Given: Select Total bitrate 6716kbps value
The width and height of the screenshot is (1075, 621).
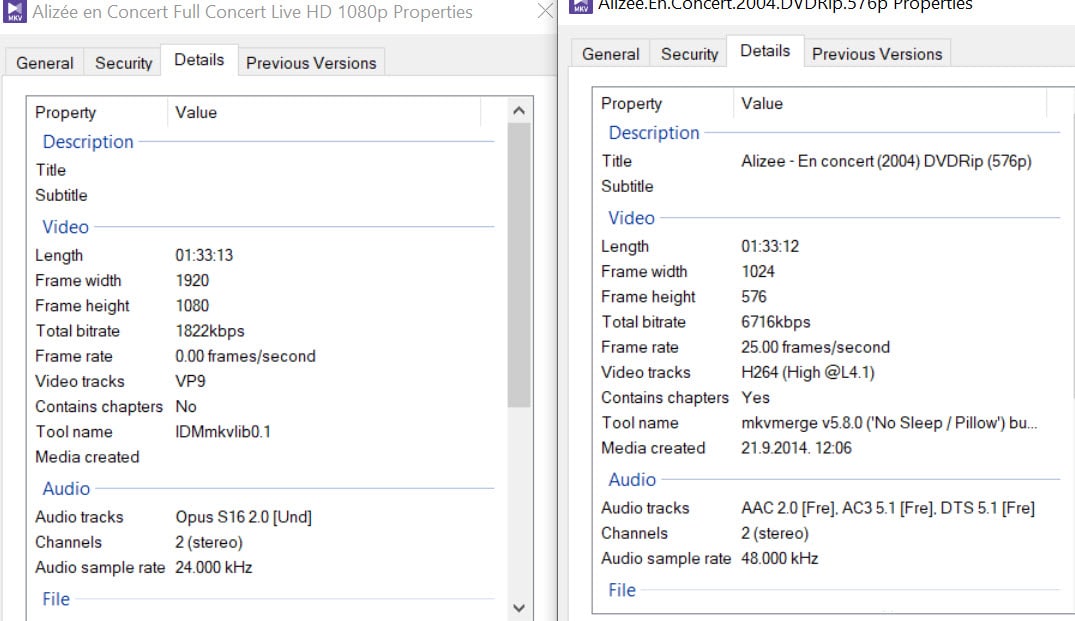Looking at the screenshot, I should click(775, 322).
